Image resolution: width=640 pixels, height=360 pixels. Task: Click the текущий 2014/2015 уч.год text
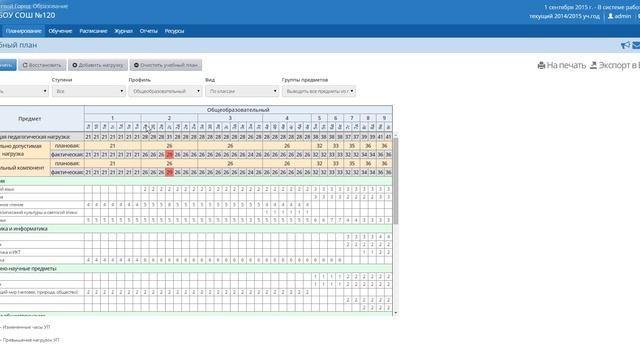tap(564, 16)
